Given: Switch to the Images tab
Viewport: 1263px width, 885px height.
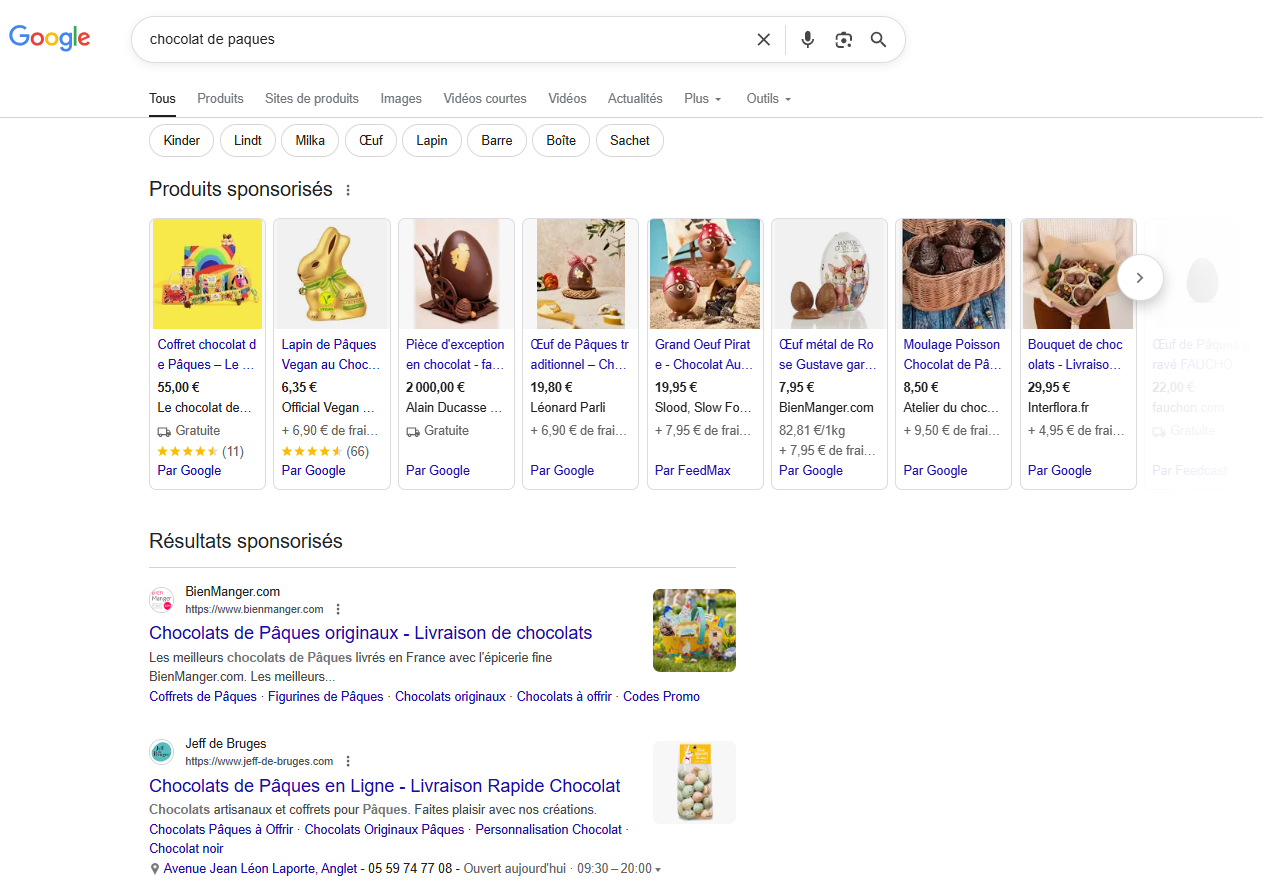Looking at the screenshot, I should click(401, 98).
